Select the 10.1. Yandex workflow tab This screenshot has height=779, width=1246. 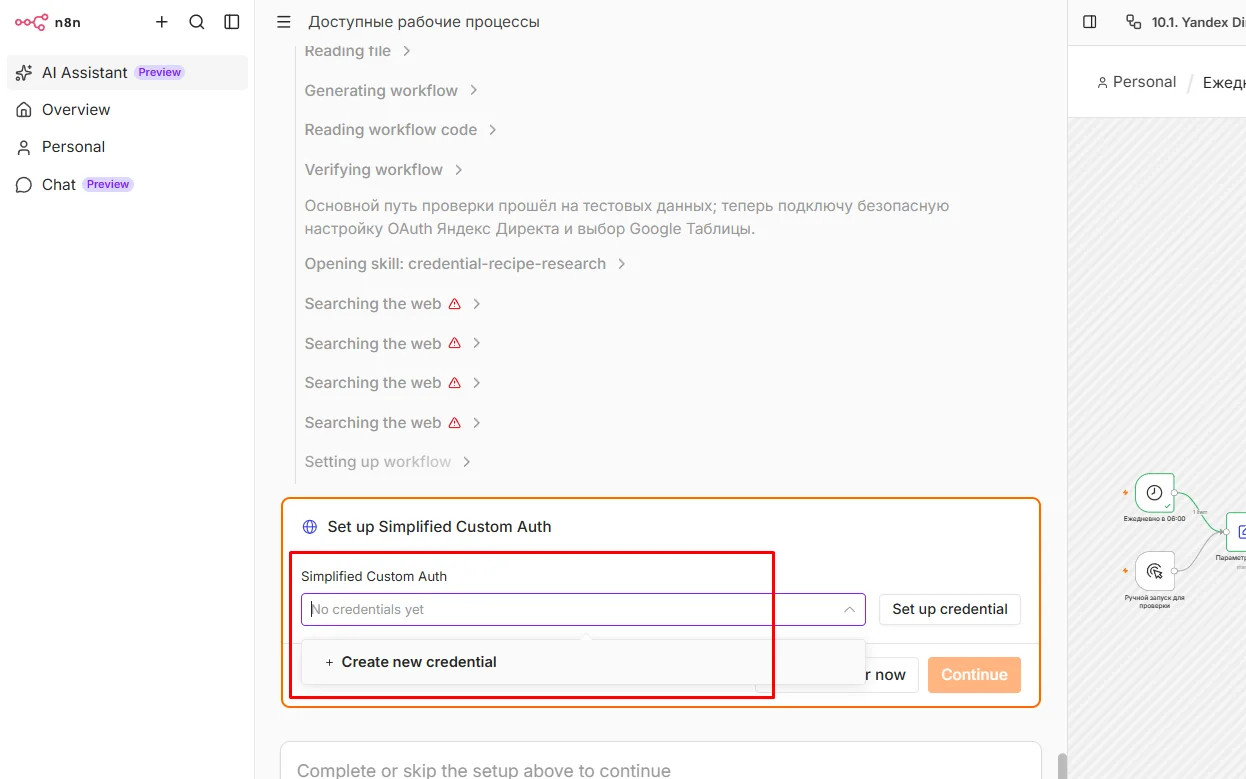coord(1186,22)
